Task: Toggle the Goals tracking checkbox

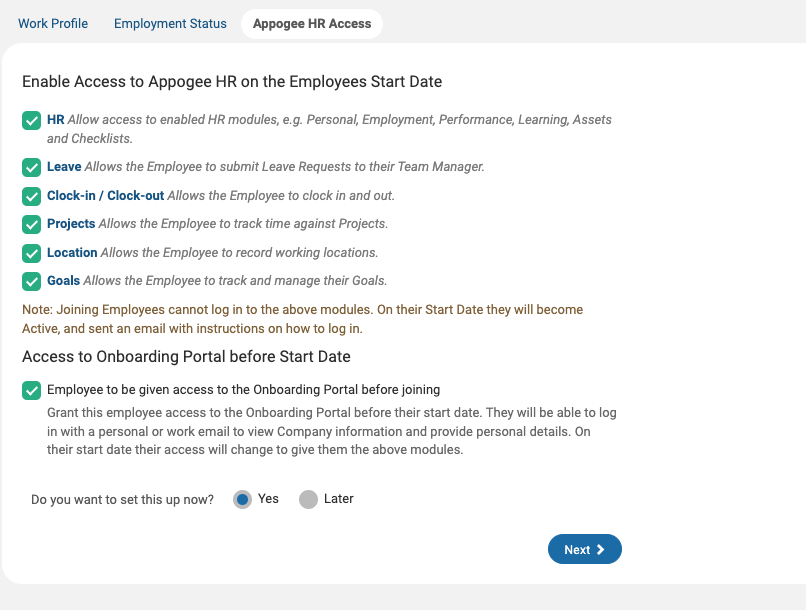Action: pos(31,280)
